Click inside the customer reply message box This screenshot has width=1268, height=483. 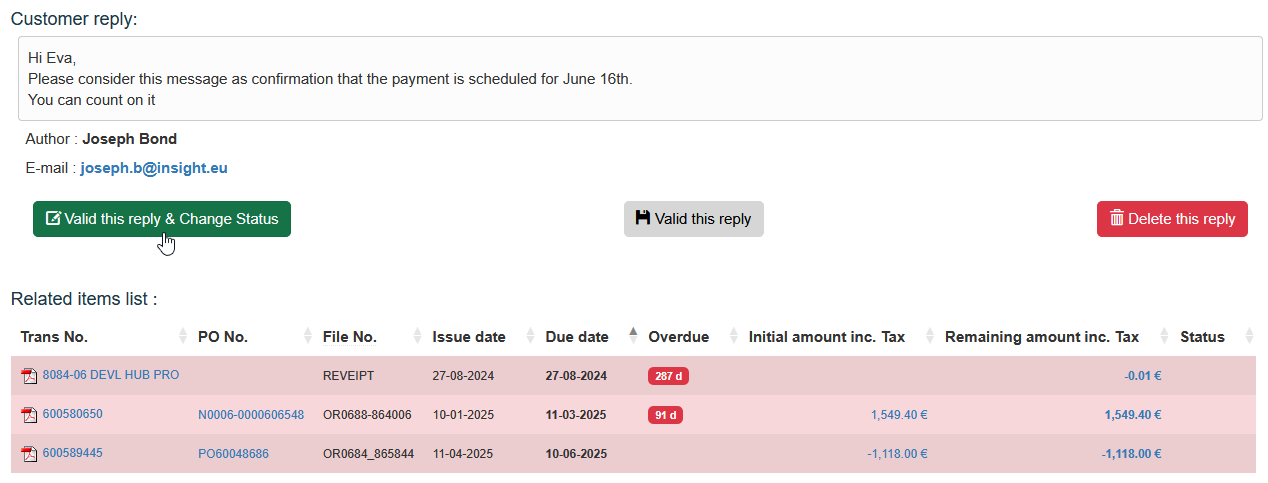click(640, 79)
